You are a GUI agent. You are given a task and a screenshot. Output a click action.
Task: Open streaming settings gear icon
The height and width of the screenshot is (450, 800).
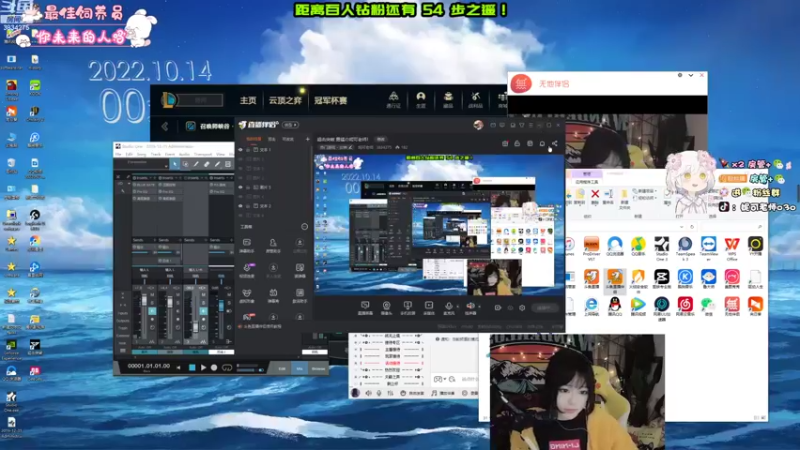(x=522, y=308)
